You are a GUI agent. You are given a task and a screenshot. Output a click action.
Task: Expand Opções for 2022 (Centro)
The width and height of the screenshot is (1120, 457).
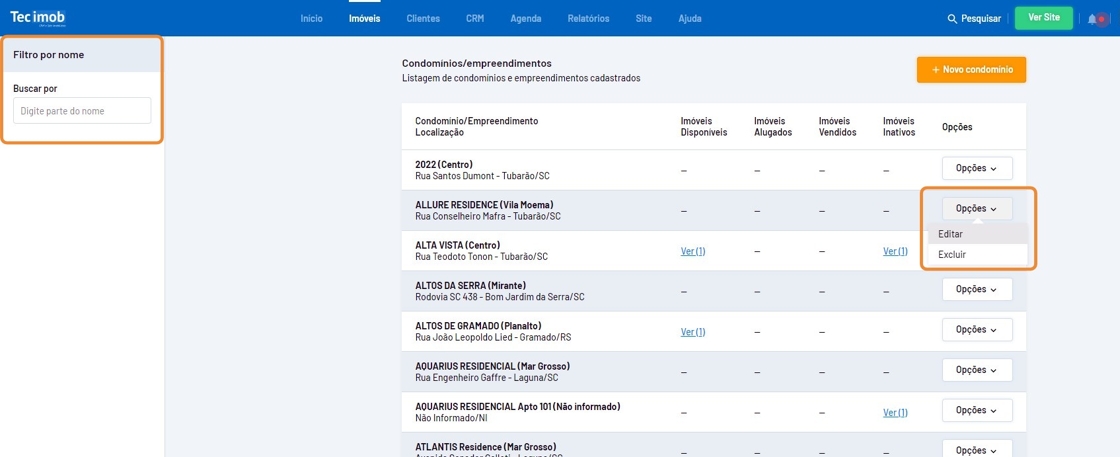tap(976, 168)
